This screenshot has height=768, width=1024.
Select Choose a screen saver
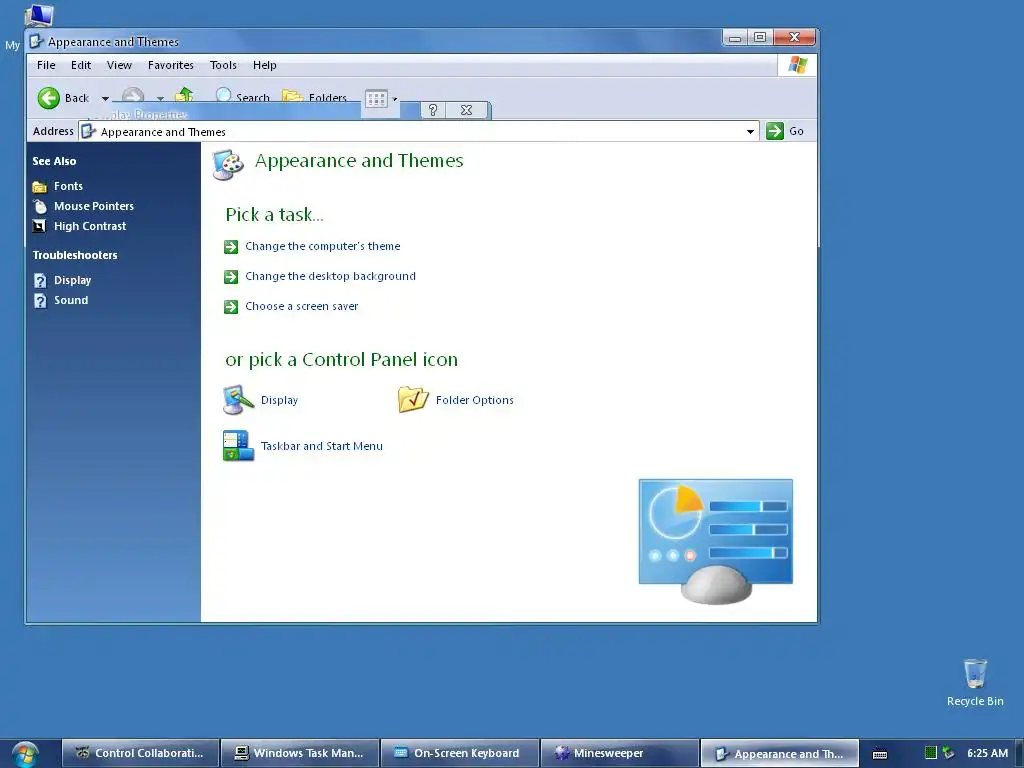click(x=302, y=306)
